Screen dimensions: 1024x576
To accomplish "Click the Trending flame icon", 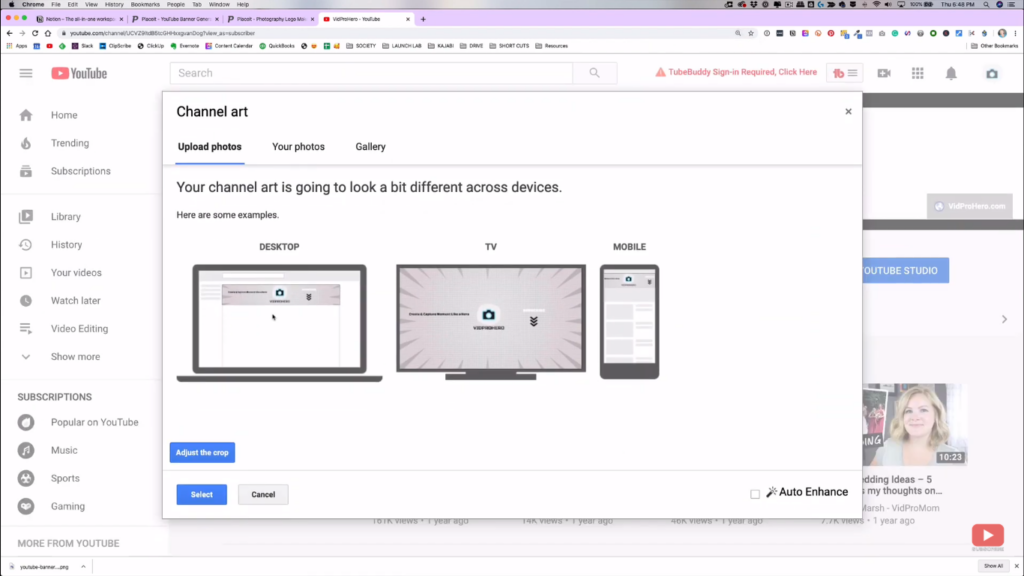I will click(x=25, y=143).
